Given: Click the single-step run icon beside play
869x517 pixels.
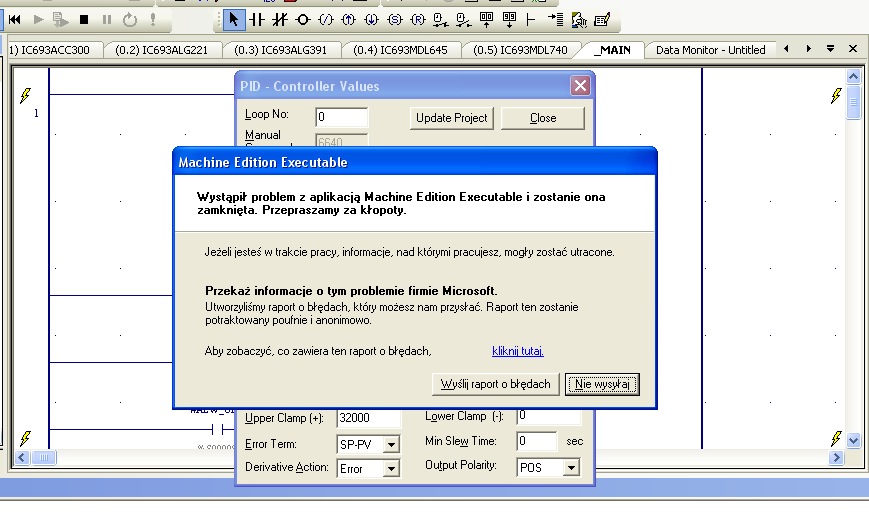Looking at the screenshot, I should (60, 20).
